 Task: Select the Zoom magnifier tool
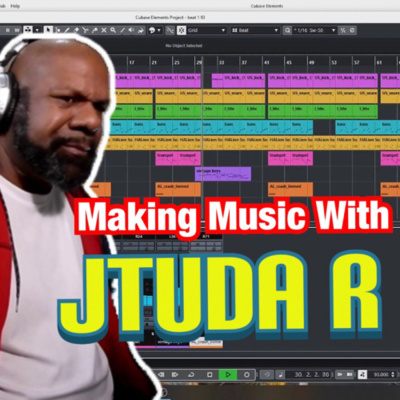click(x=113, y=30)
